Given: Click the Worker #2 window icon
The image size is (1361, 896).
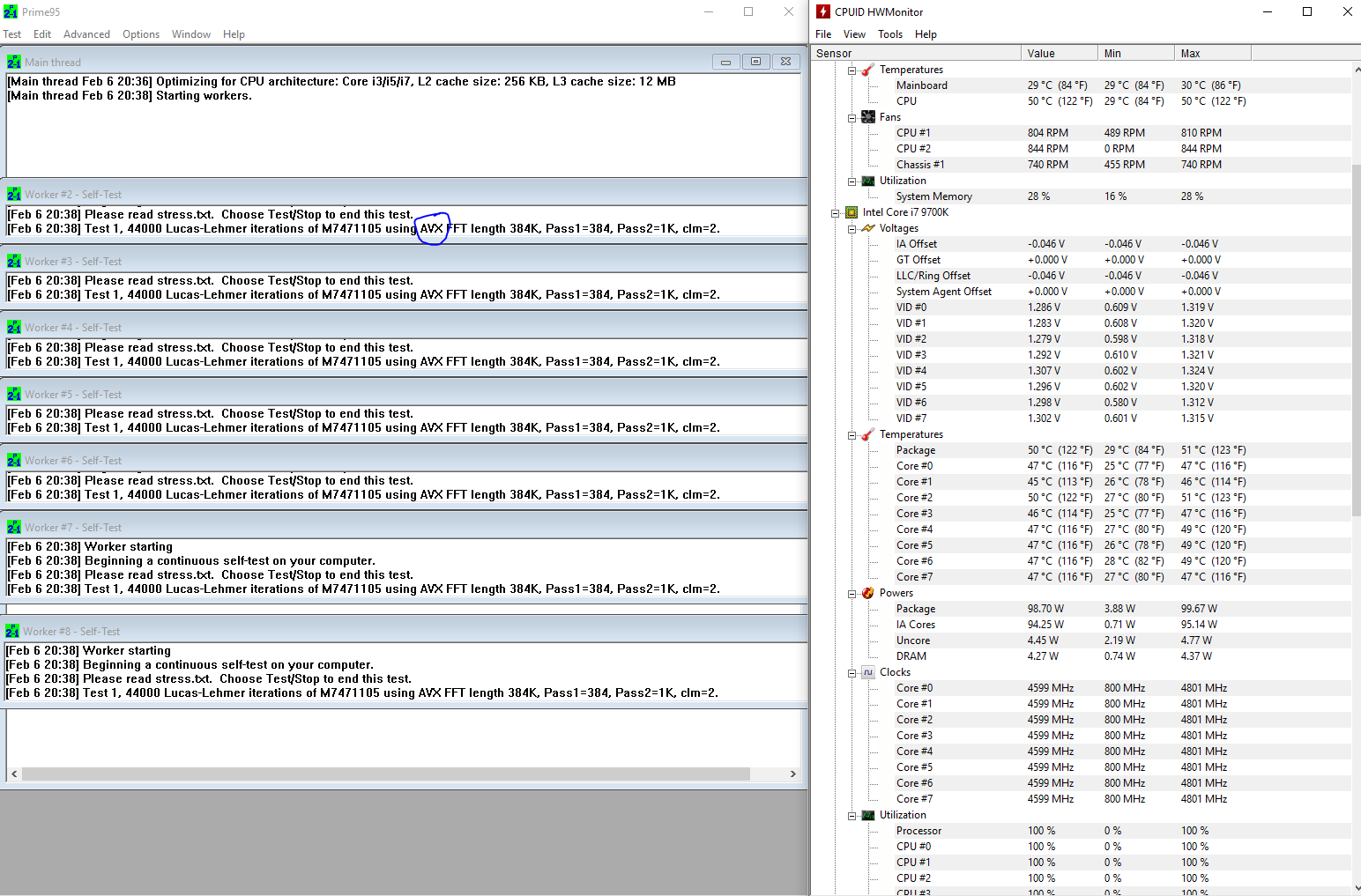Looking at the screenshot, I should 14,194.
